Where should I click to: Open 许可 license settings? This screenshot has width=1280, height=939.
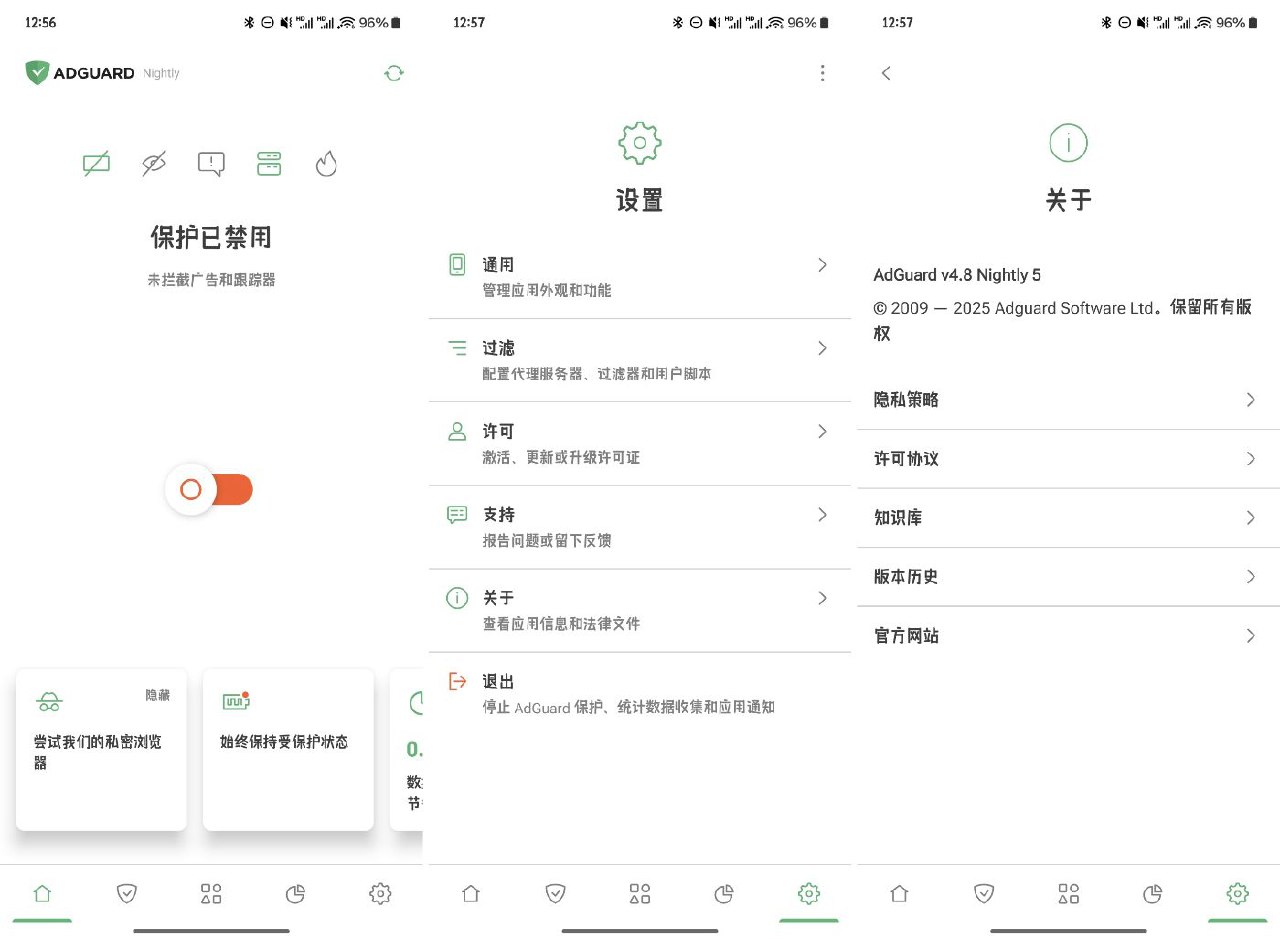point(640,443)
